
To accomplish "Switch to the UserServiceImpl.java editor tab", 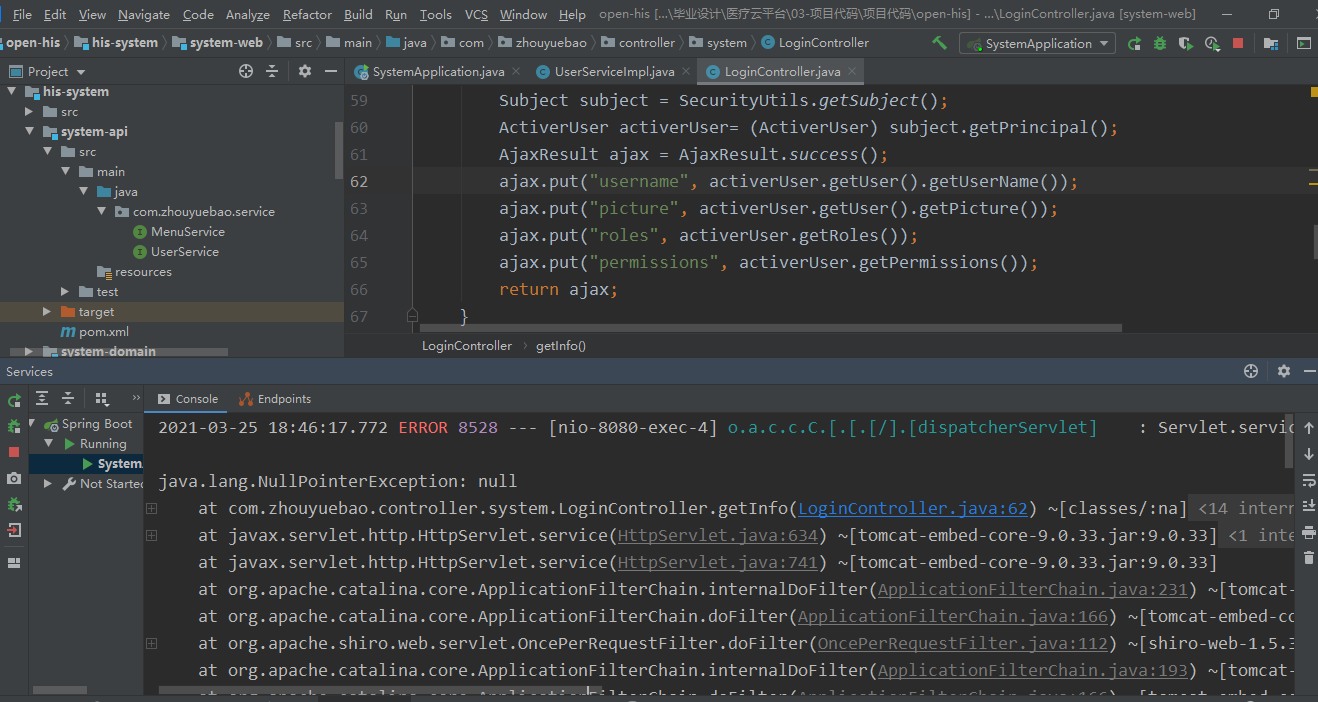I will 614,72.
